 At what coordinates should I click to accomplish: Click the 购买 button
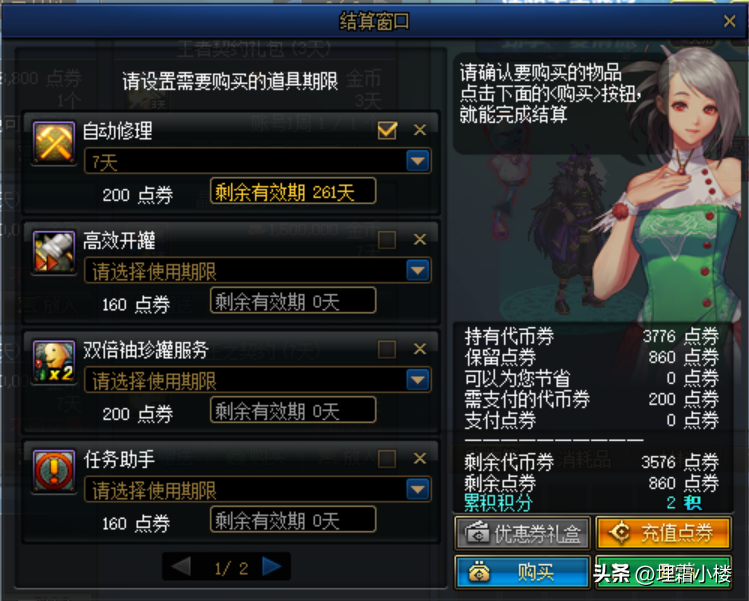click(x=523, y=572)
